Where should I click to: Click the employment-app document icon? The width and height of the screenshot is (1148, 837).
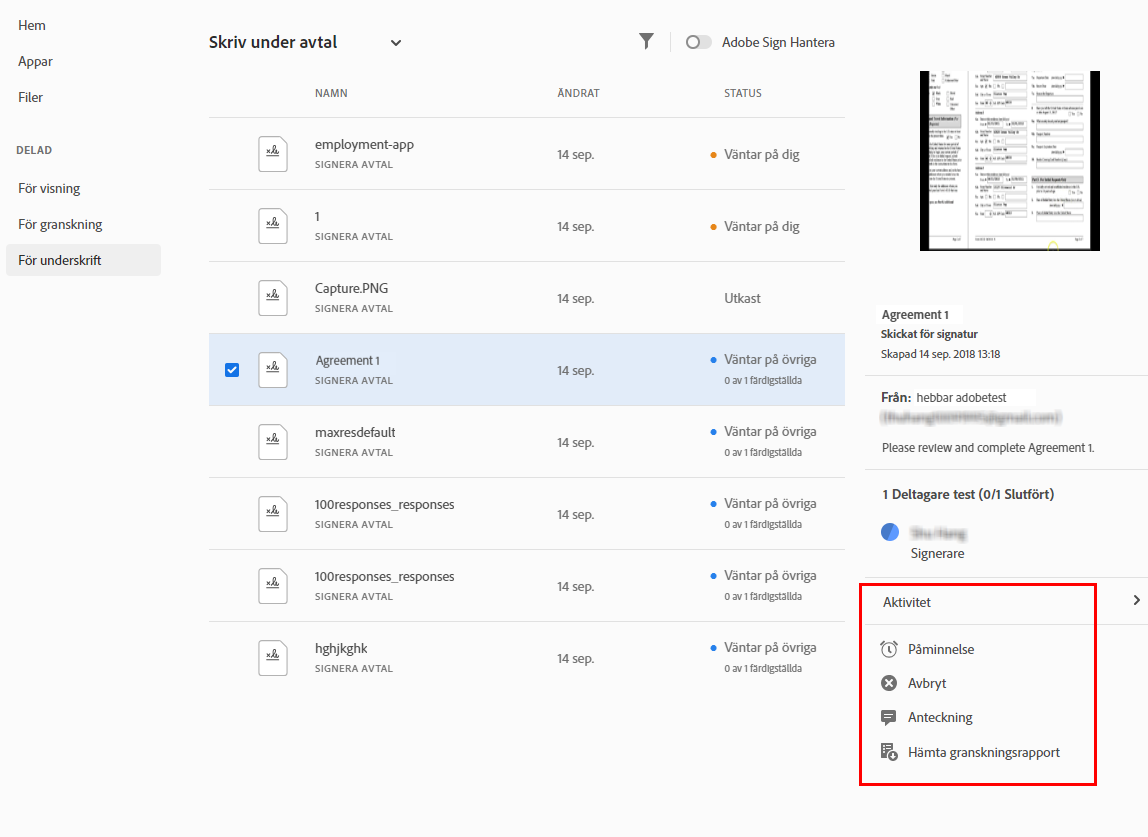273,154
